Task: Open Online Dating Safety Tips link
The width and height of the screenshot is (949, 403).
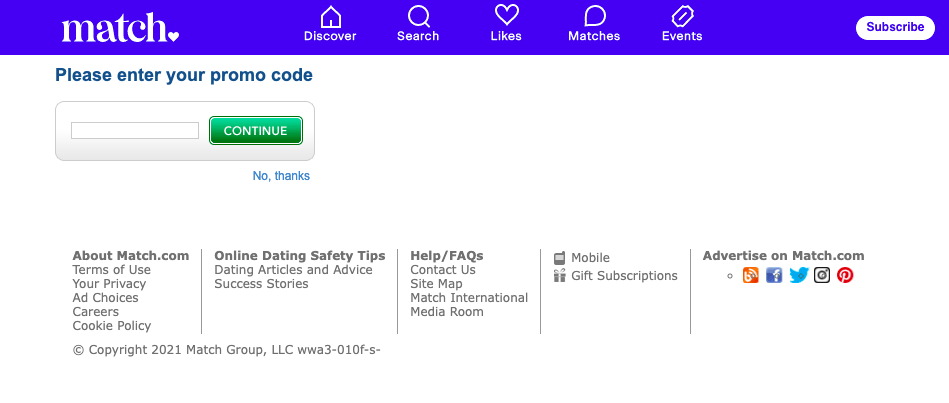Action: pos(300,256)
